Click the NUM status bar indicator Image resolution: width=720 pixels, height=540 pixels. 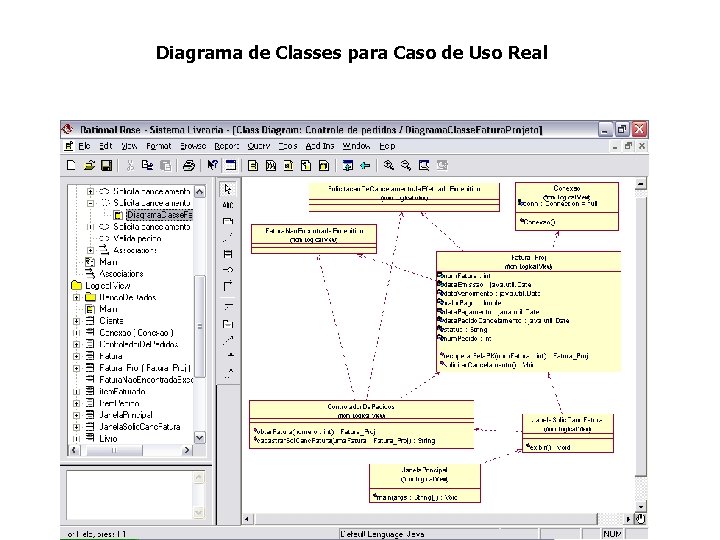click(x=612, y=534)
